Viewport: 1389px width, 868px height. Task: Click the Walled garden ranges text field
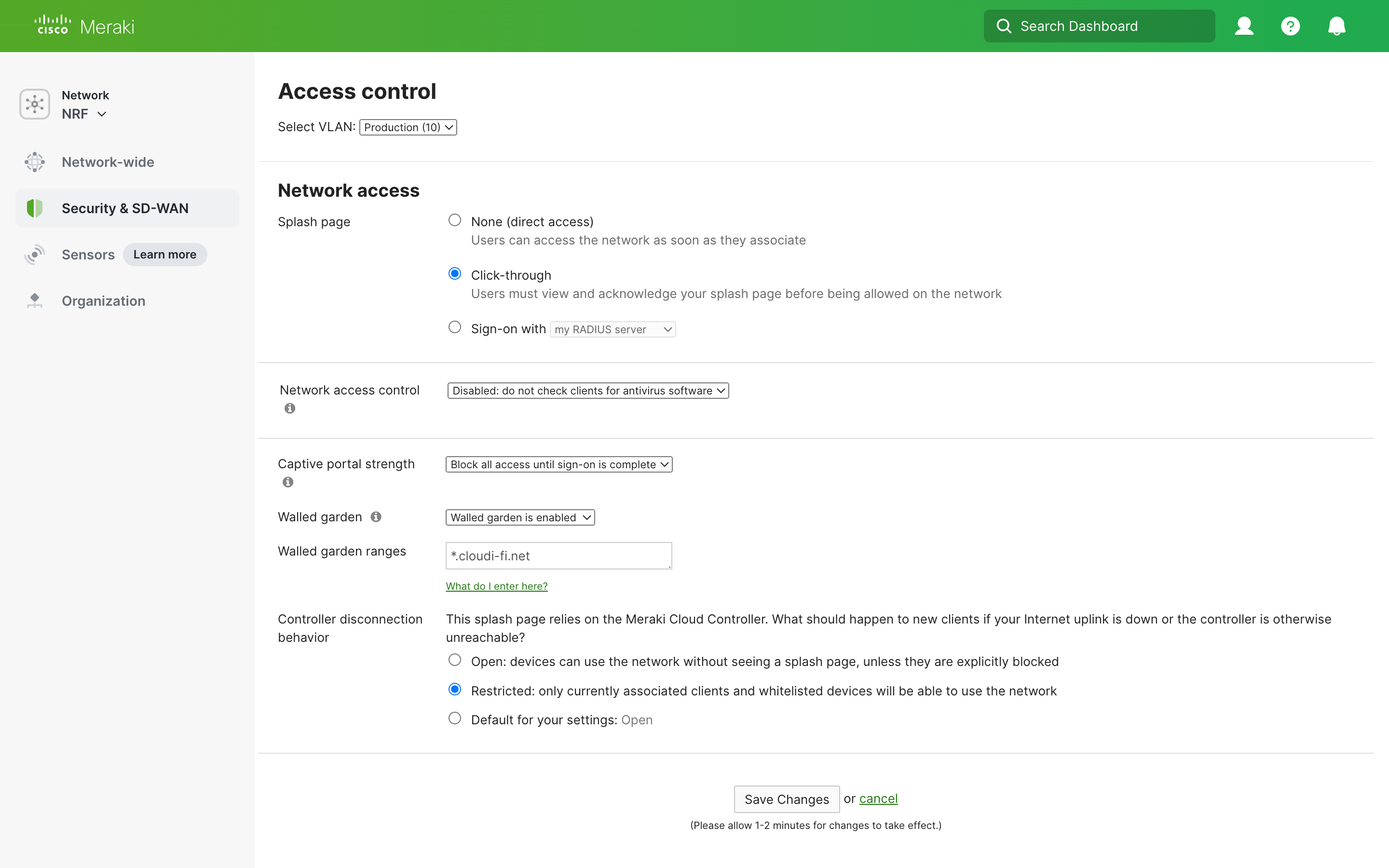(558, 555)
